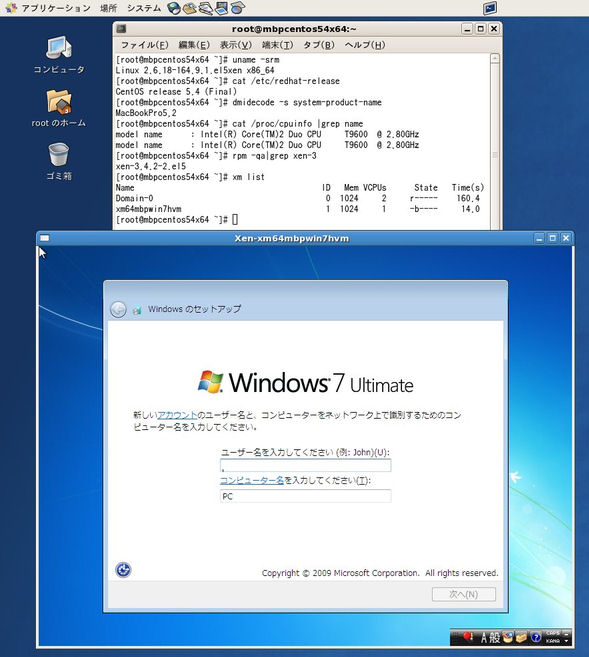Click the 'xm64mbpwin7hvm' row in xm list output
This screenshot has width=589, height=657.
298,209
